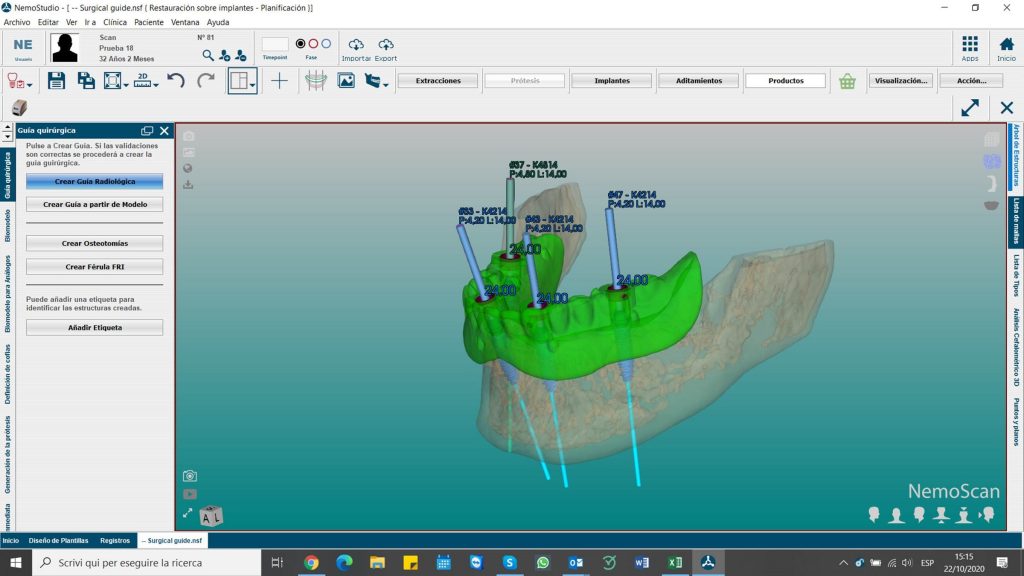Search patient with magnifier icon
This screenshot has height=576, width=1024.
tap(208, 56)
